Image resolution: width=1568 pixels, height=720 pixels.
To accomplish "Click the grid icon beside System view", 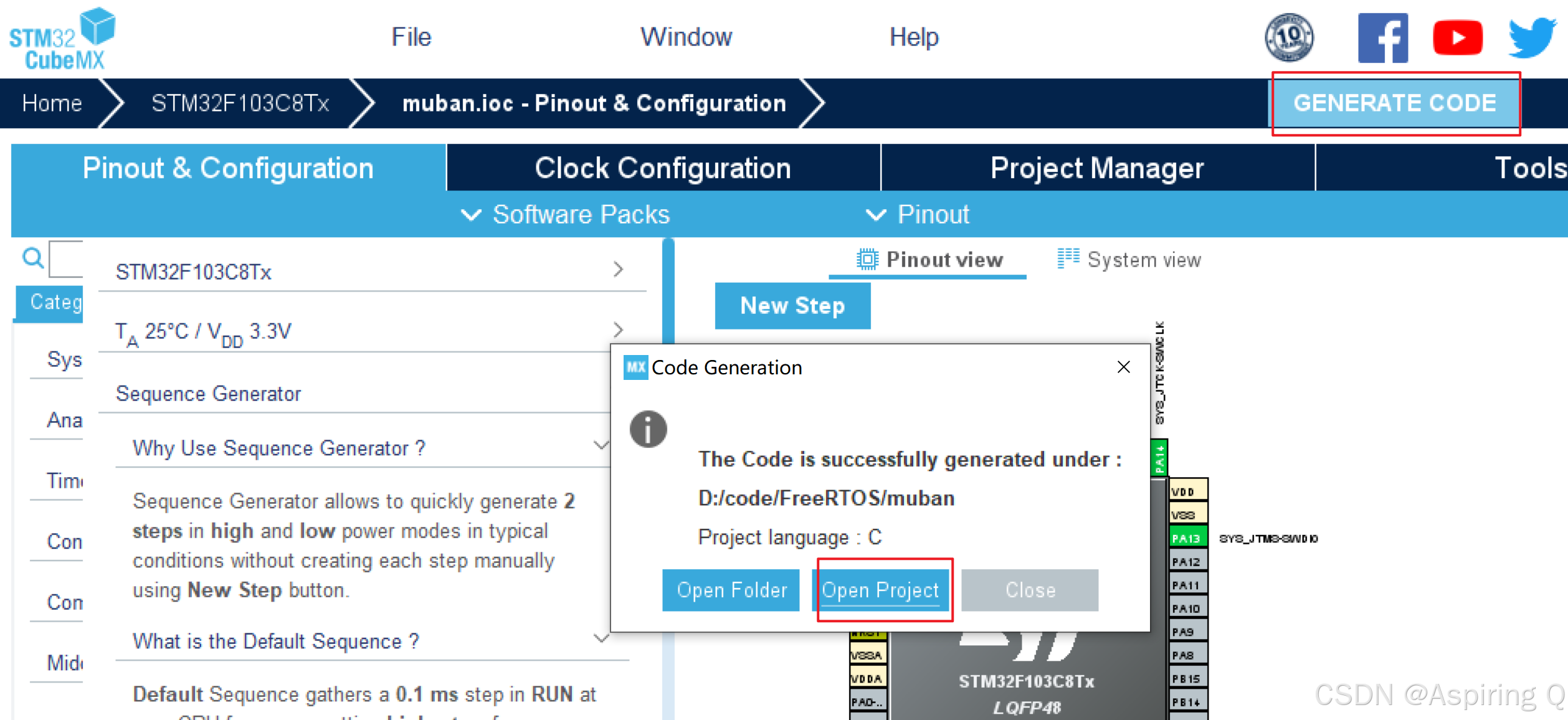I will 1068,258.
